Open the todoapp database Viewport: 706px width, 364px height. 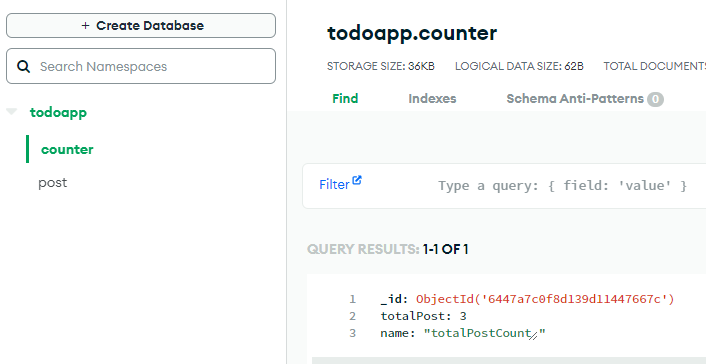[59, 112]
